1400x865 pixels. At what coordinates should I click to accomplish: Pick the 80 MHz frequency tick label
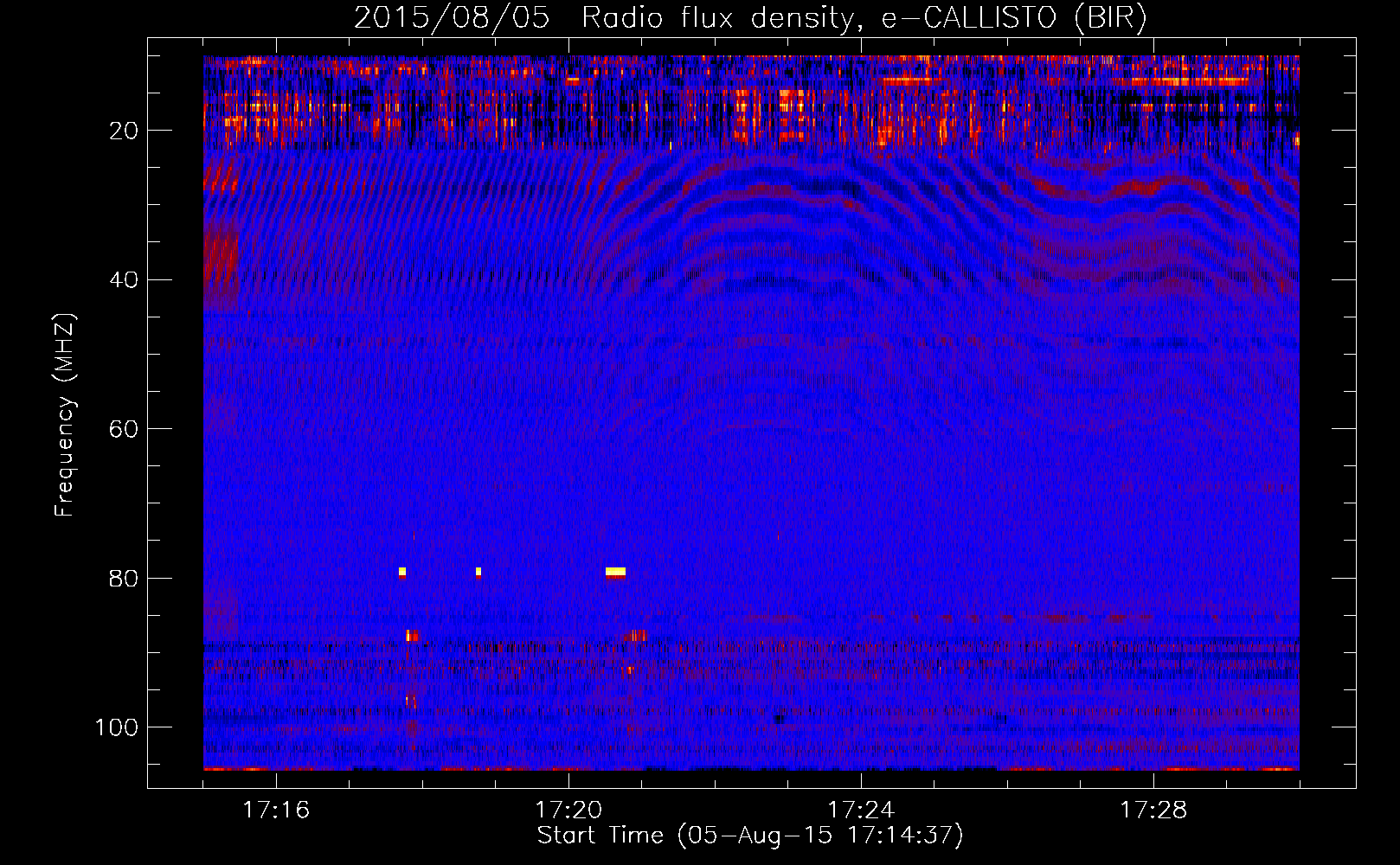coord(124,579)
